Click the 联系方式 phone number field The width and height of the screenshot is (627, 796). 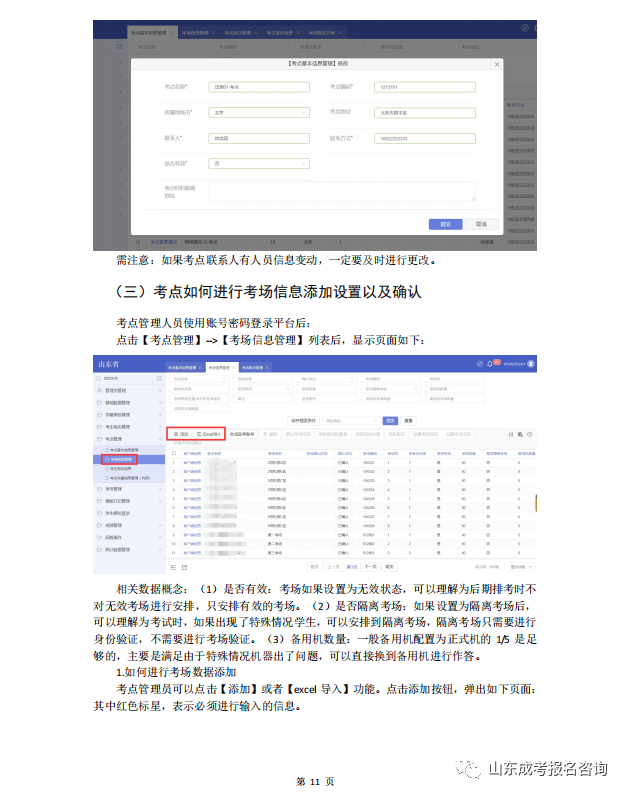tap(424, 139)
